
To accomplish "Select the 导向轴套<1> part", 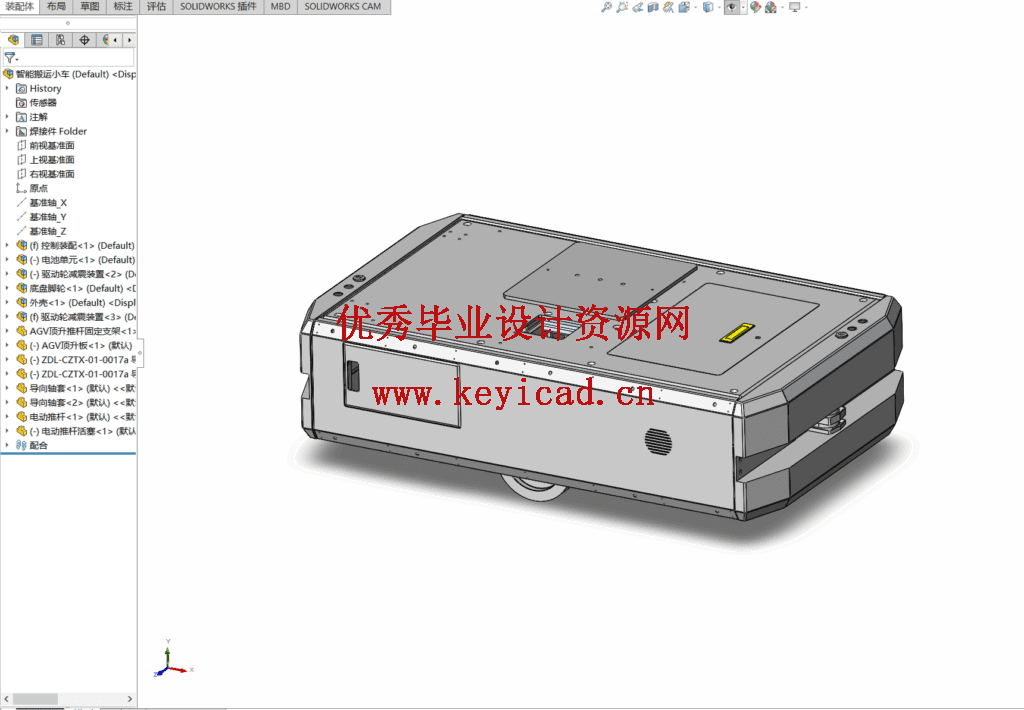I will [x=76, y=388].
